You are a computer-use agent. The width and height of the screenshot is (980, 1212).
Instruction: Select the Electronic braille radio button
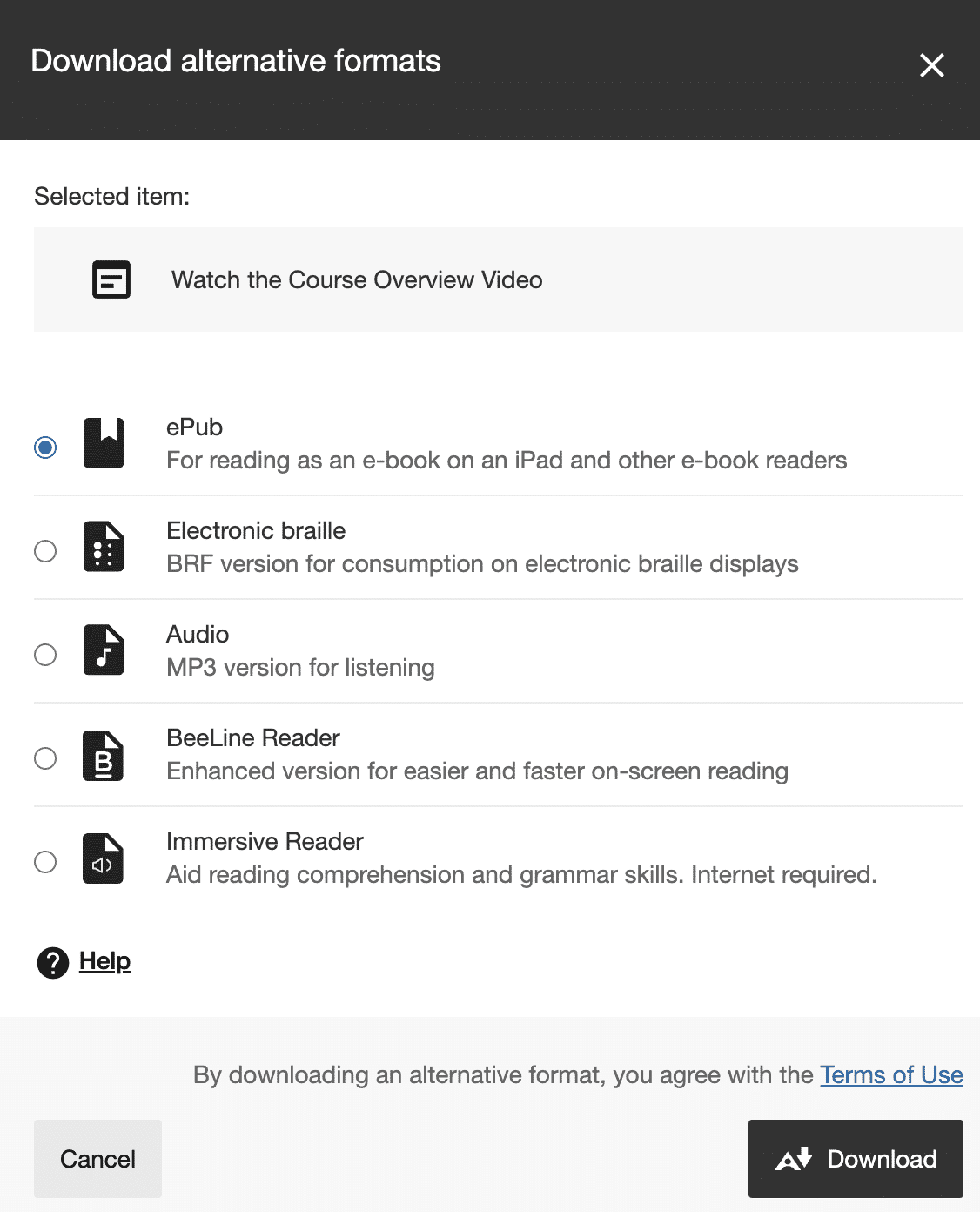[x=45, y=551]
